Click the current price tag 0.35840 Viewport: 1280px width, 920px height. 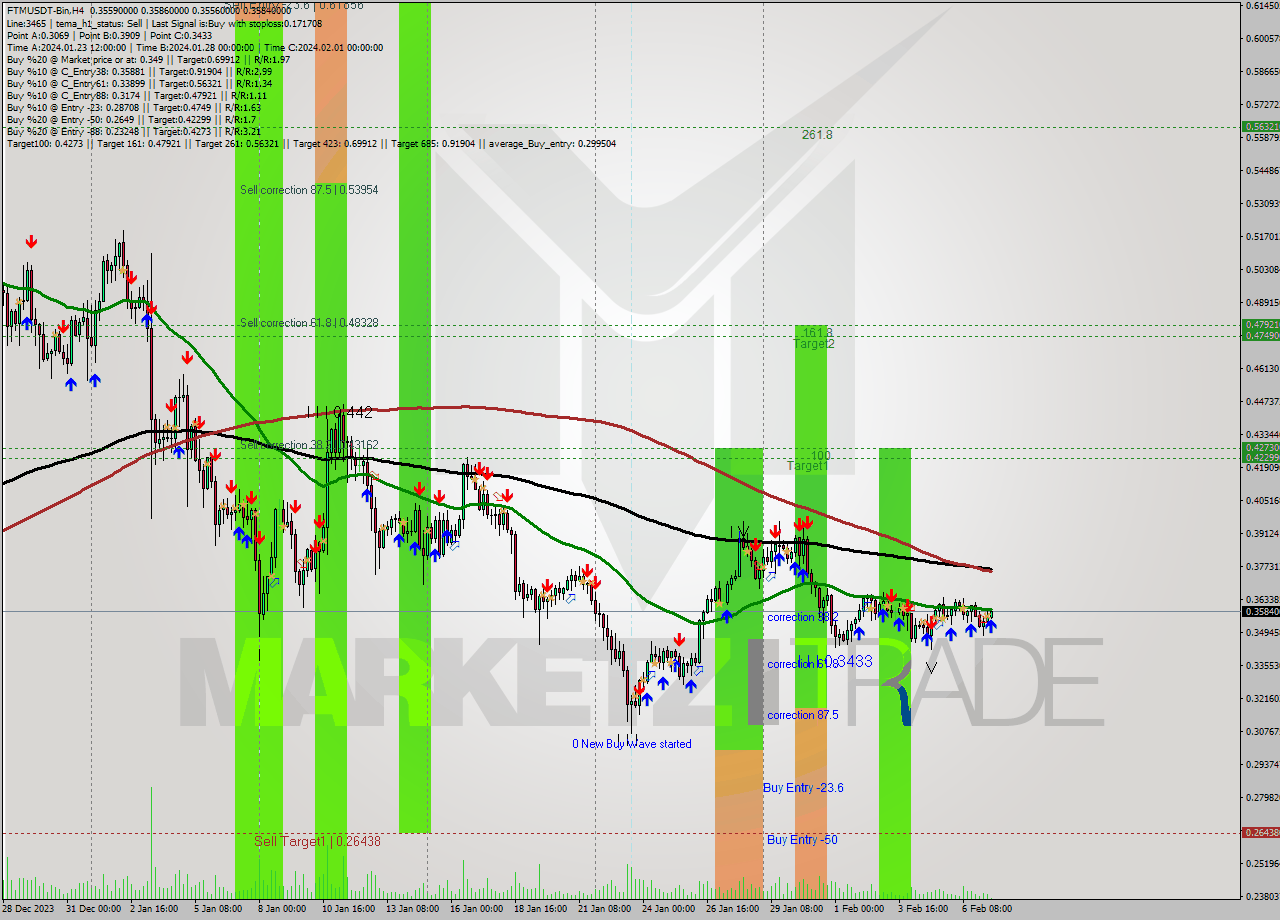pyautogui.click(x=1260, y=611)
